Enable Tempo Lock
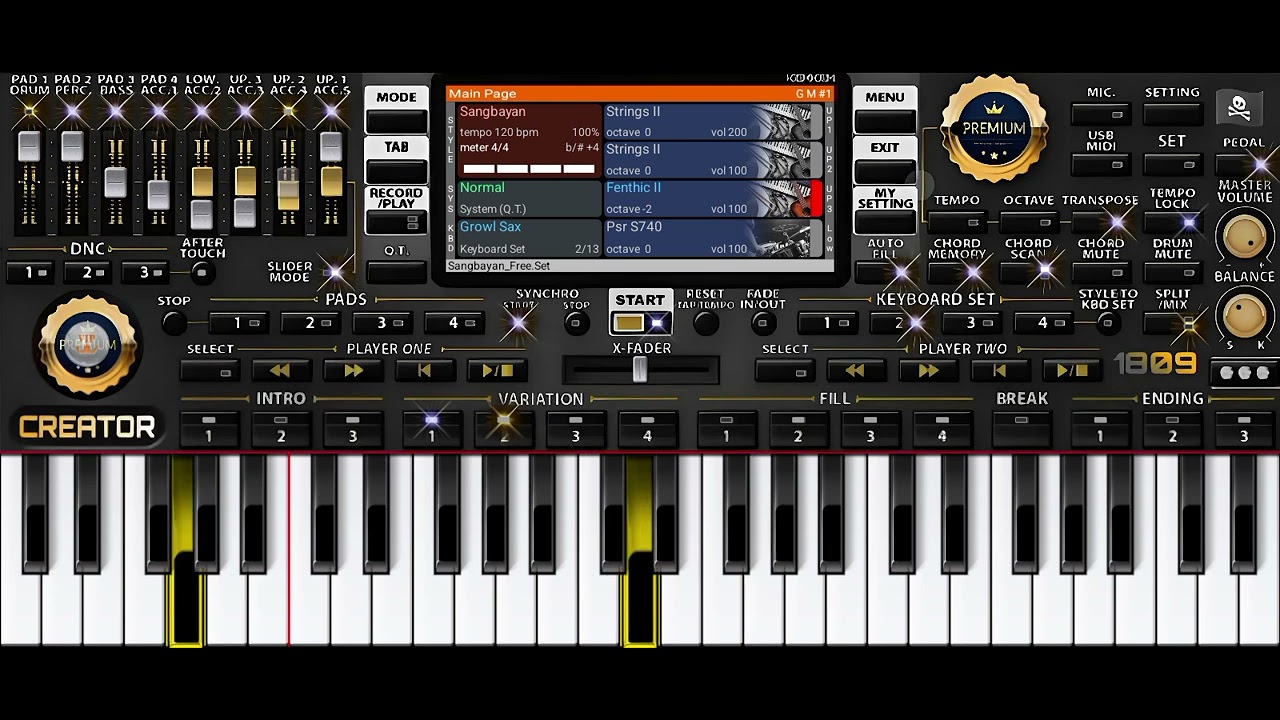The image size is (1280, 720). pos(1172,223)
